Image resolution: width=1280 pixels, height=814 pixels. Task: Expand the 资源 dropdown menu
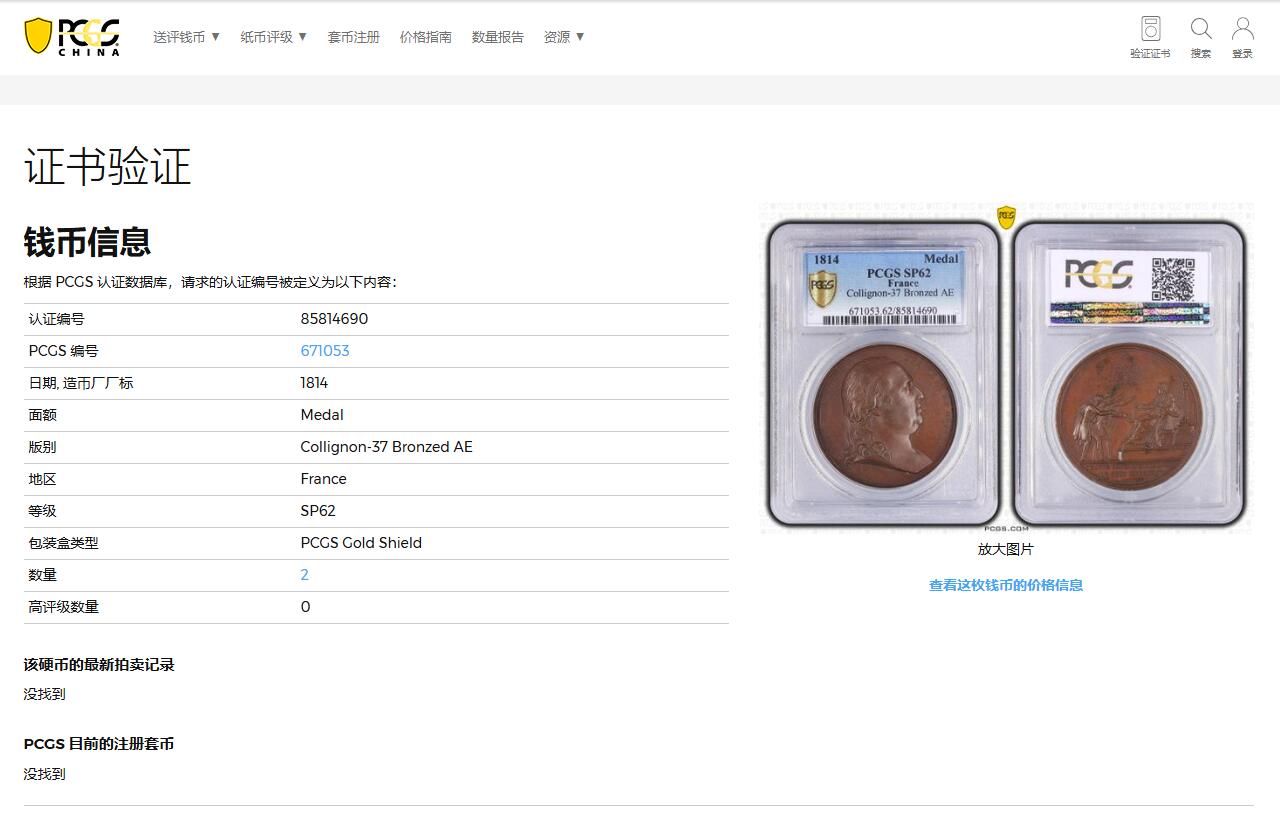564,37
